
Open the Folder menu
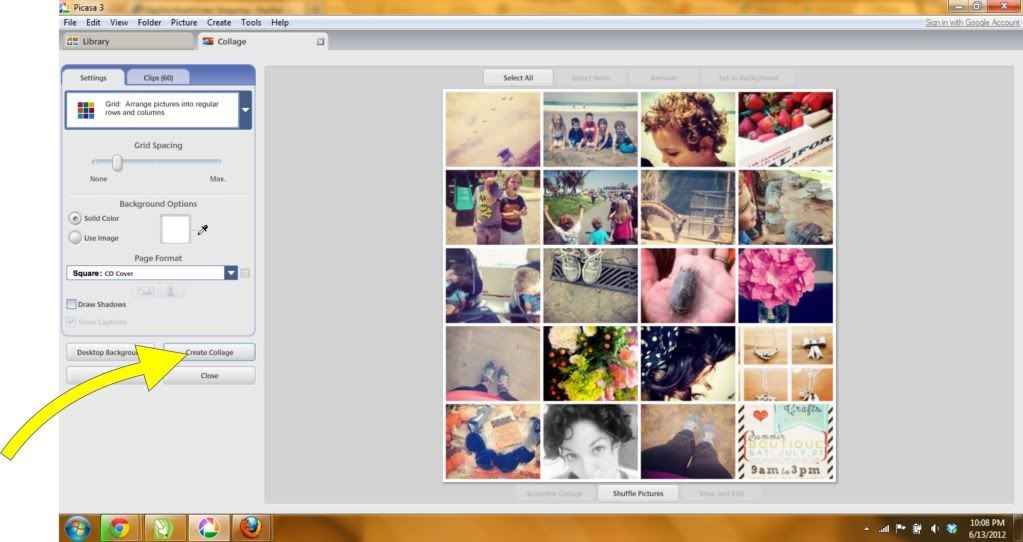(149, 22)
